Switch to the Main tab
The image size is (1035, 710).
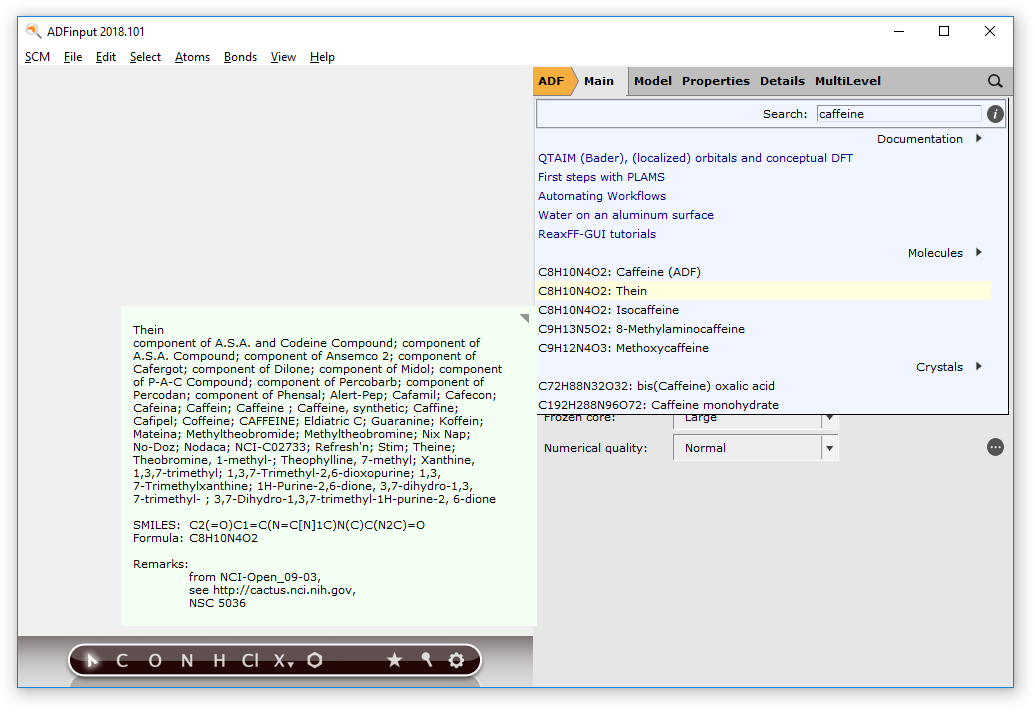[599, 81]
